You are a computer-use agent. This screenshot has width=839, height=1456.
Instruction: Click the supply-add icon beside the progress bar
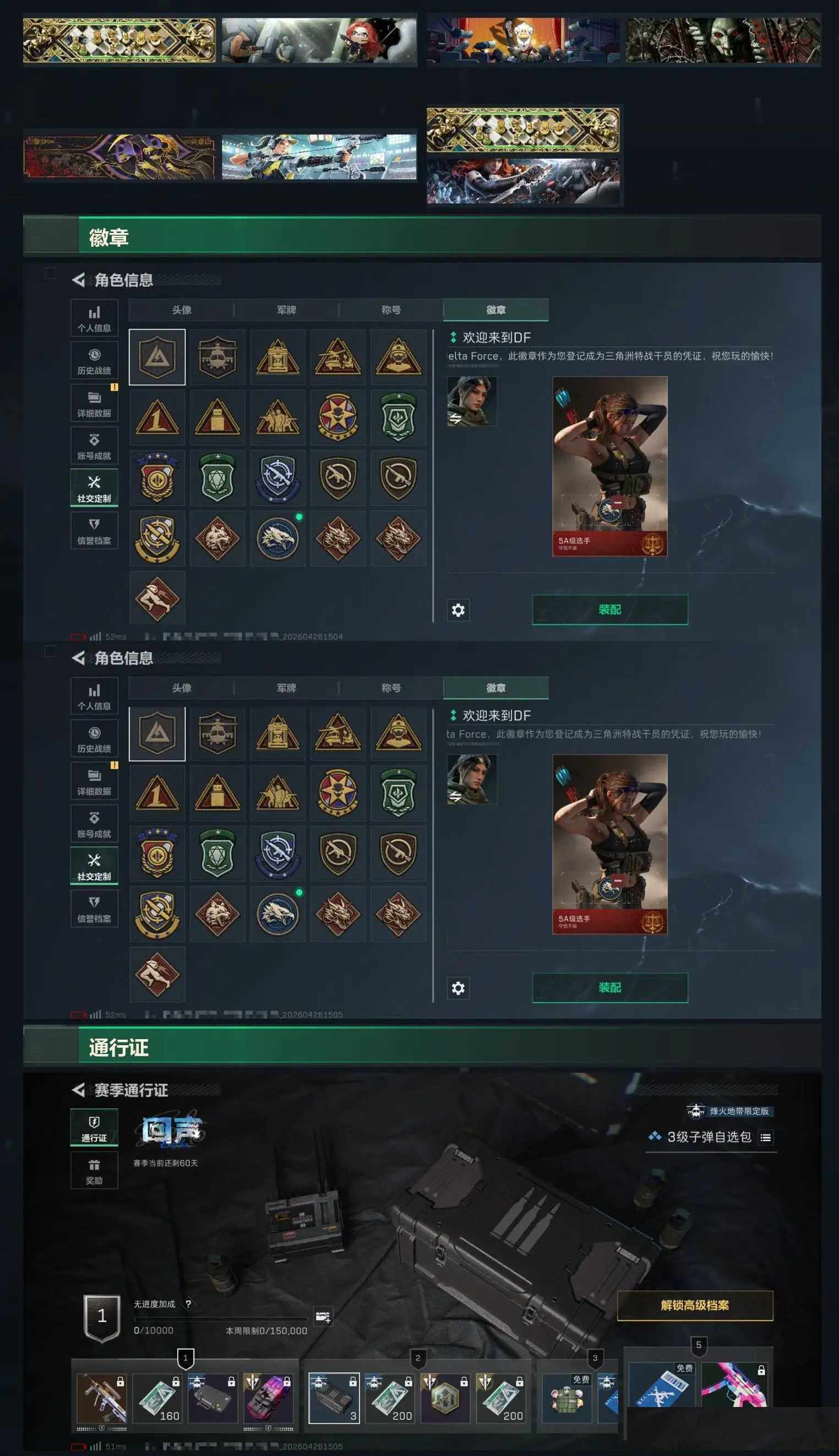coord(323,1317)
